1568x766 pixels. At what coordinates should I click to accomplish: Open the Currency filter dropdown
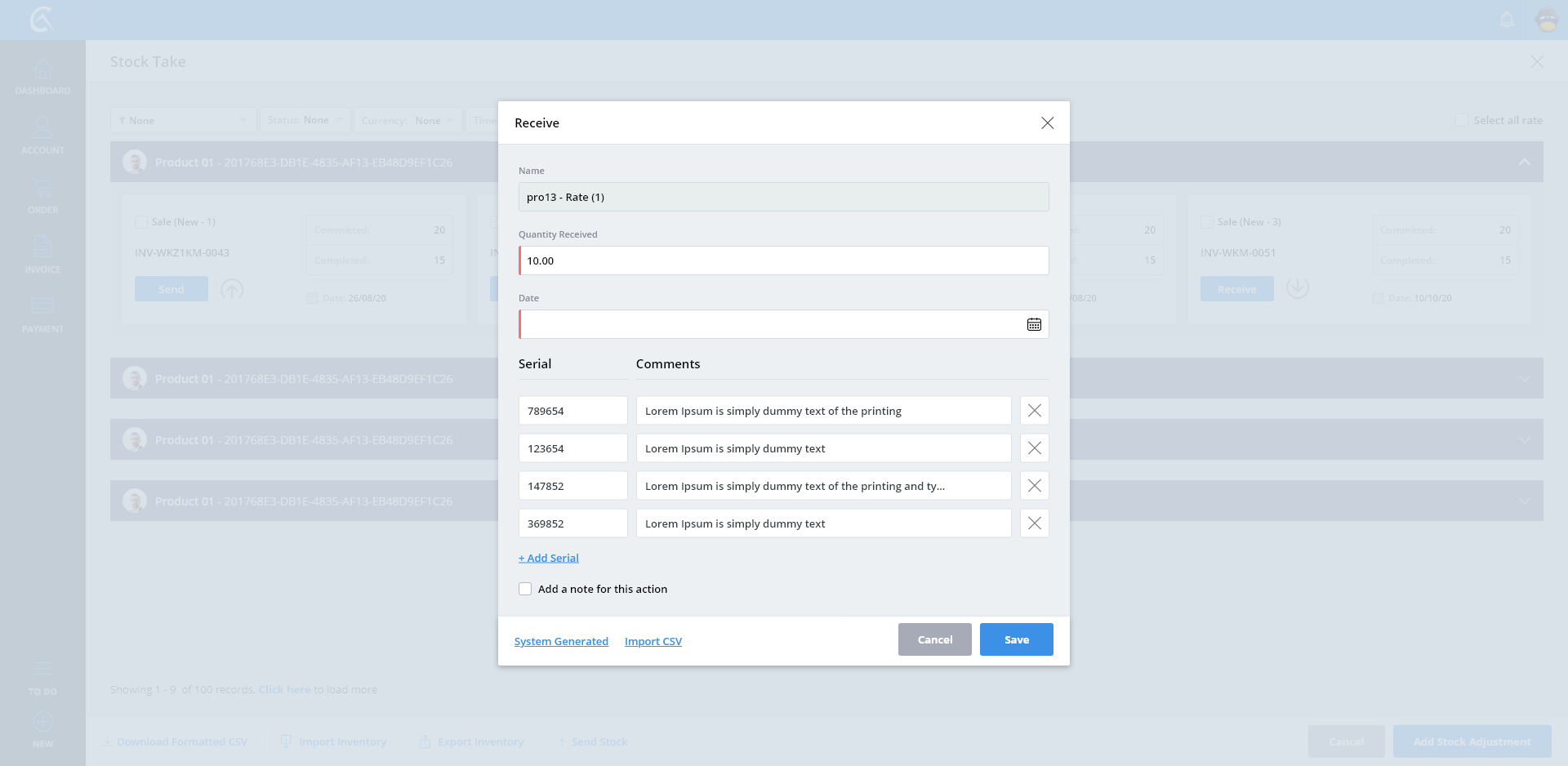(408, 120)
